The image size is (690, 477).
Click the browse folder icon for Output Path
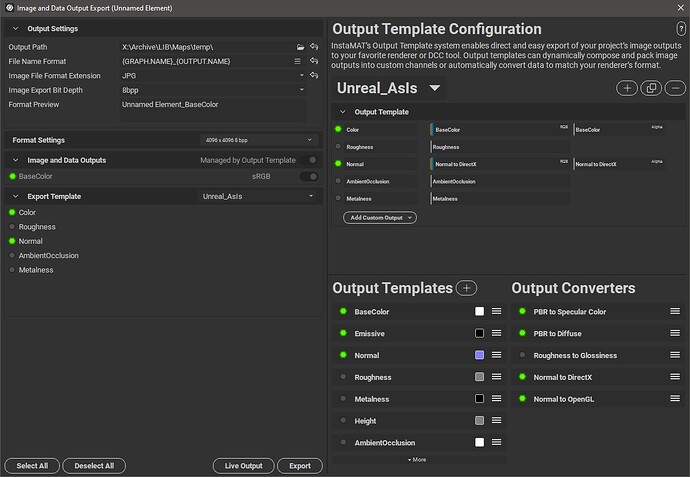tap(300, 47)
